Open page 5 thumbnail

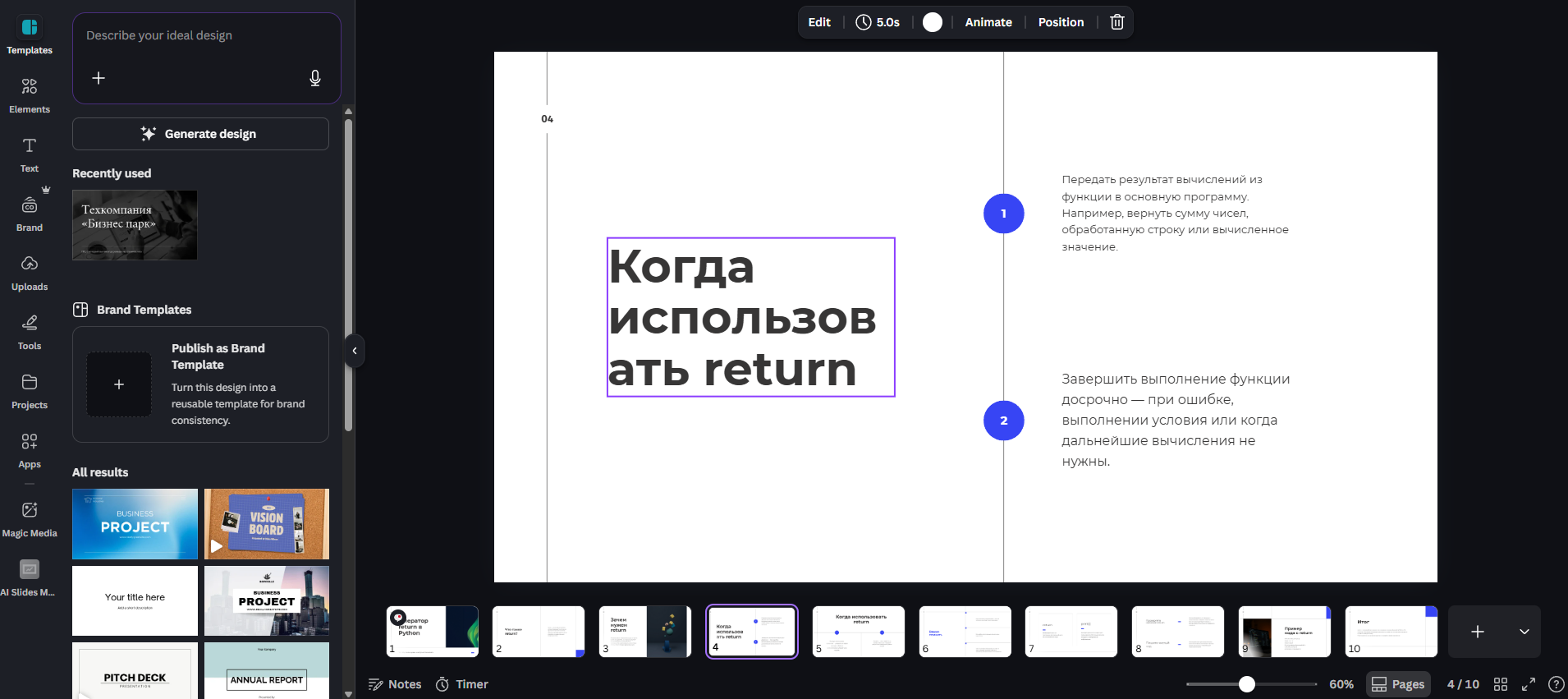coord(859,632)
